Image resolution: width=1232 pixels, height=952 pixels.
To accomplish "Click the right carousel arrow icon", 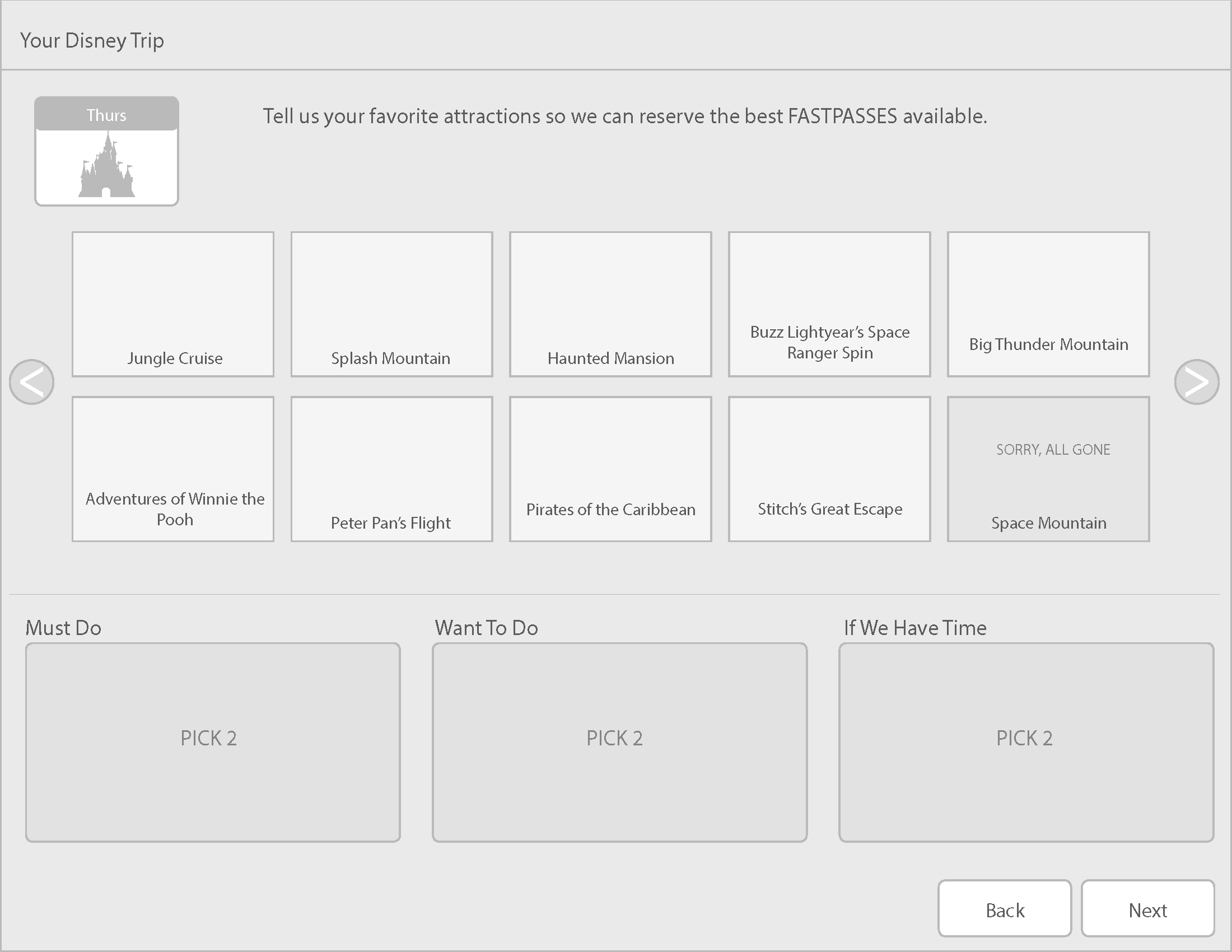I will pyautogui.click(x=1197, y=382).
